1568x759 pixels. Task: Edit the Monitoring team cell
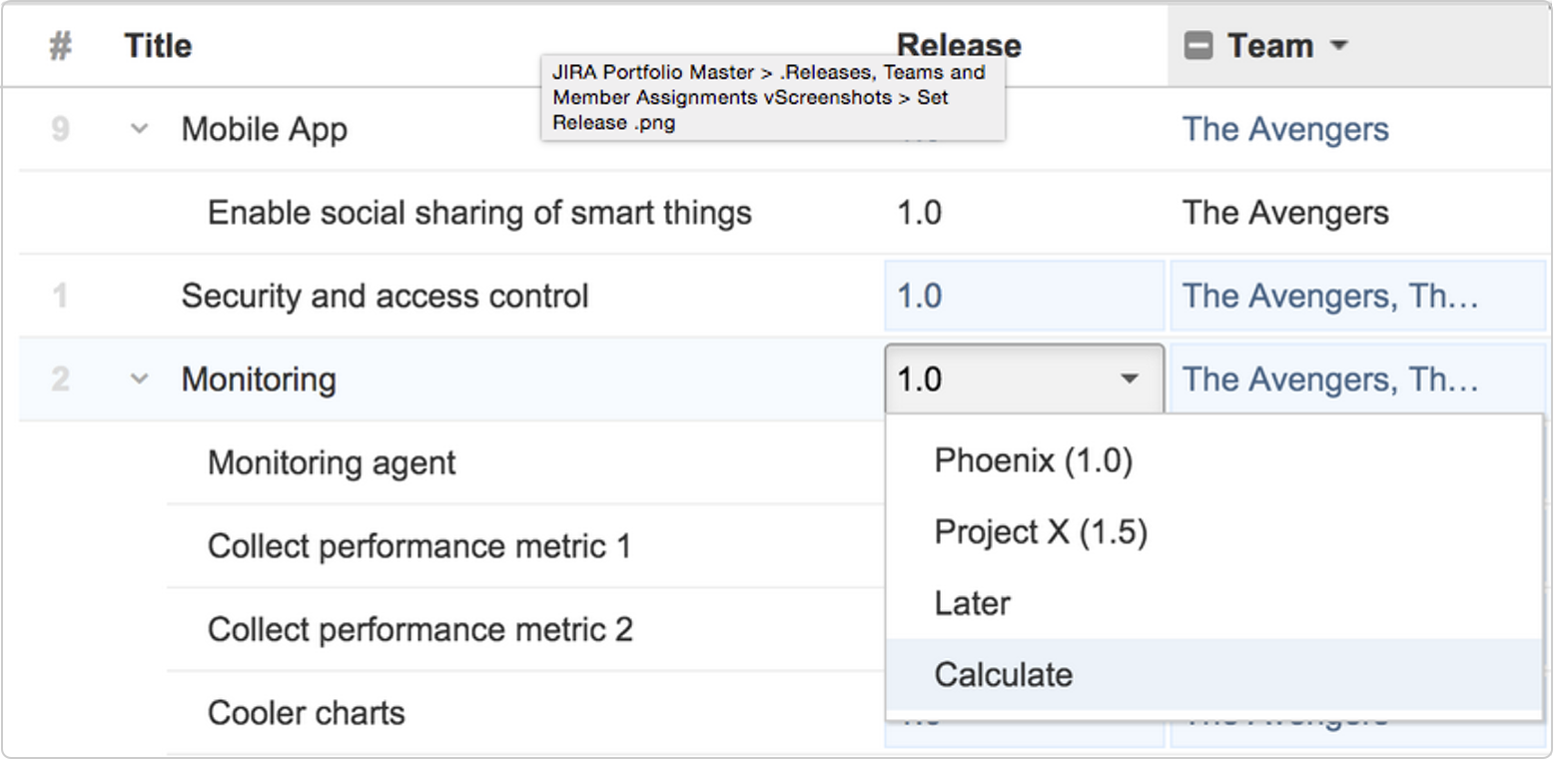pos(1358,379)
